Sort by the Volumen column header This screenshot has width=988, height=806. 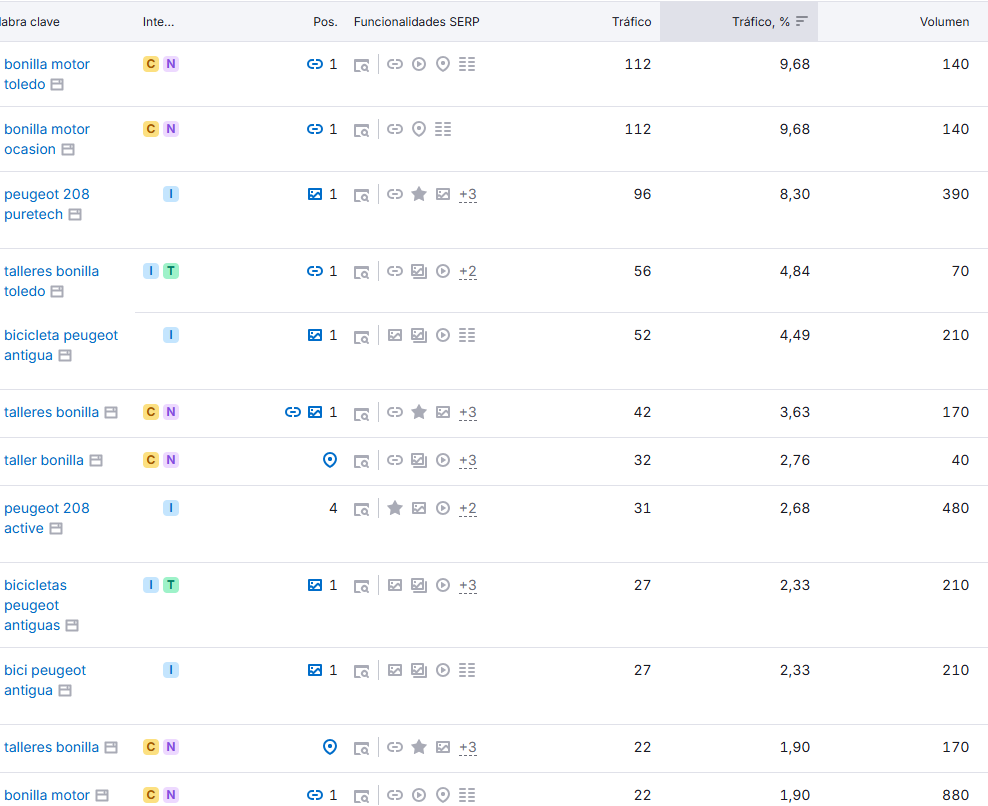click(944, 22)
